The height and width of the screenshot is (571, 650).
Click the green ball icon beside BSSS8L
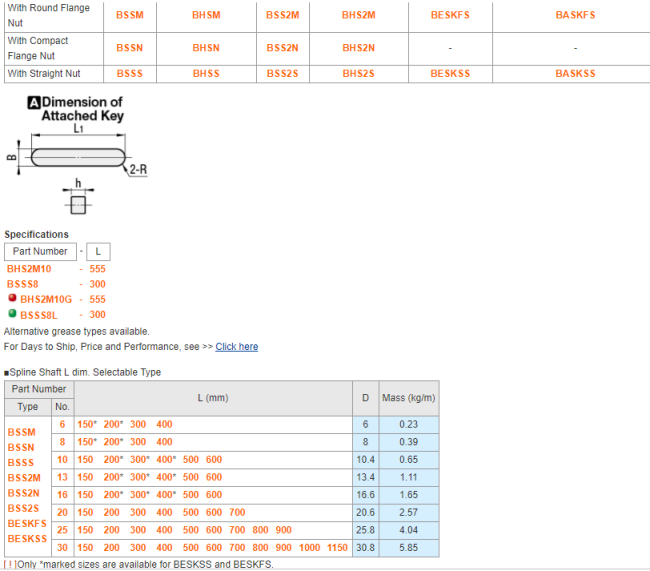coord(12,314)
